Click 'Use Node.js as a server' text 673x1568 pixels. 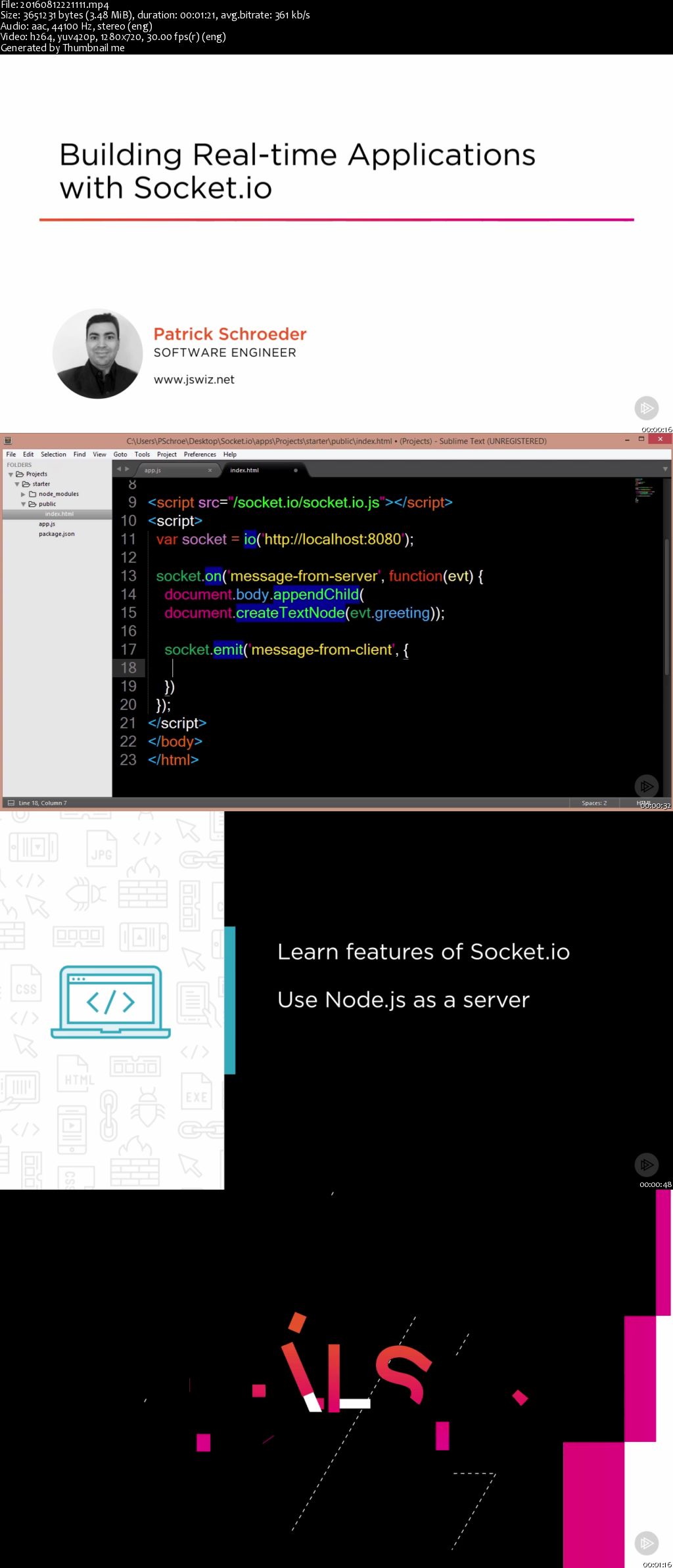tap(403, 1000)
